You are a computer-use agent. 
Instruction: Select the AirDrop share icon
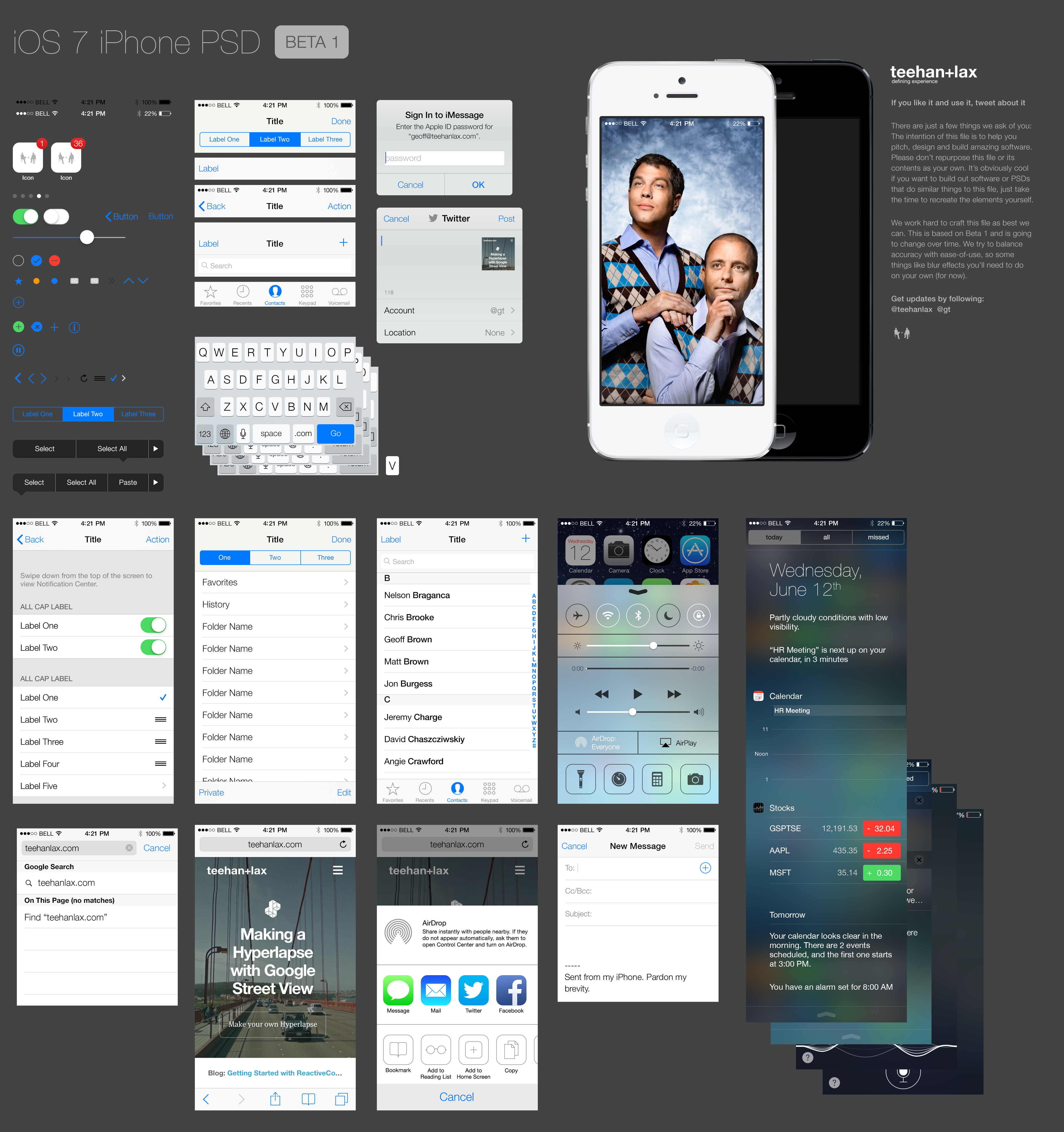(398, 933)
